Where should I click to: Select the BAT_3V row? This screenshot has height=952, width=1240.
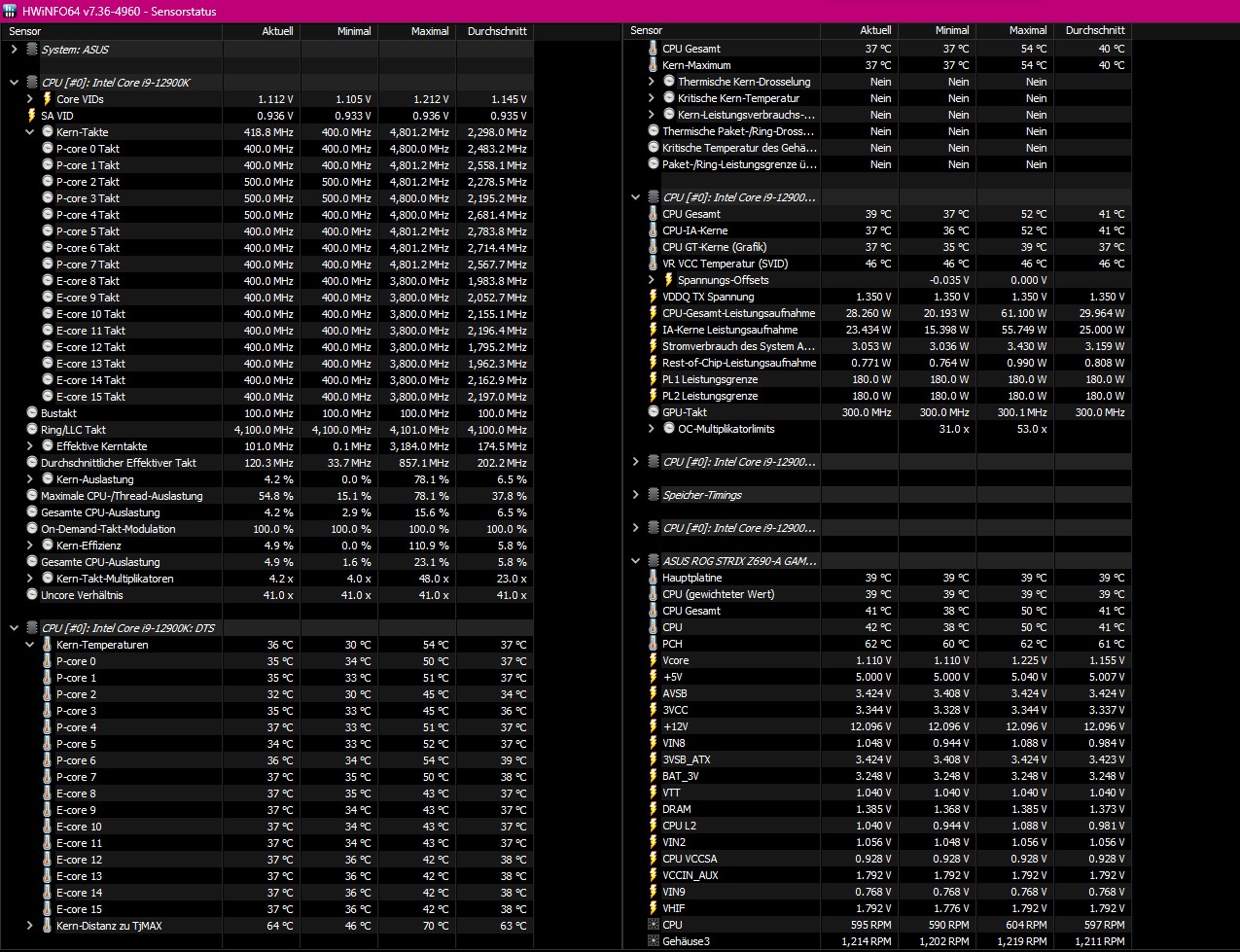(x=877, y=776)
